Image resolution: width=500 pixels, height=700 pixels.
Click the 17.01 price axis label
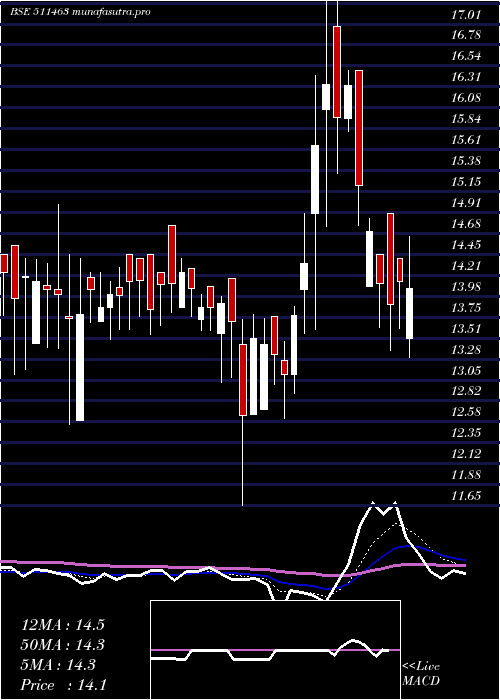pyautogui.click(x=466, y=15)
